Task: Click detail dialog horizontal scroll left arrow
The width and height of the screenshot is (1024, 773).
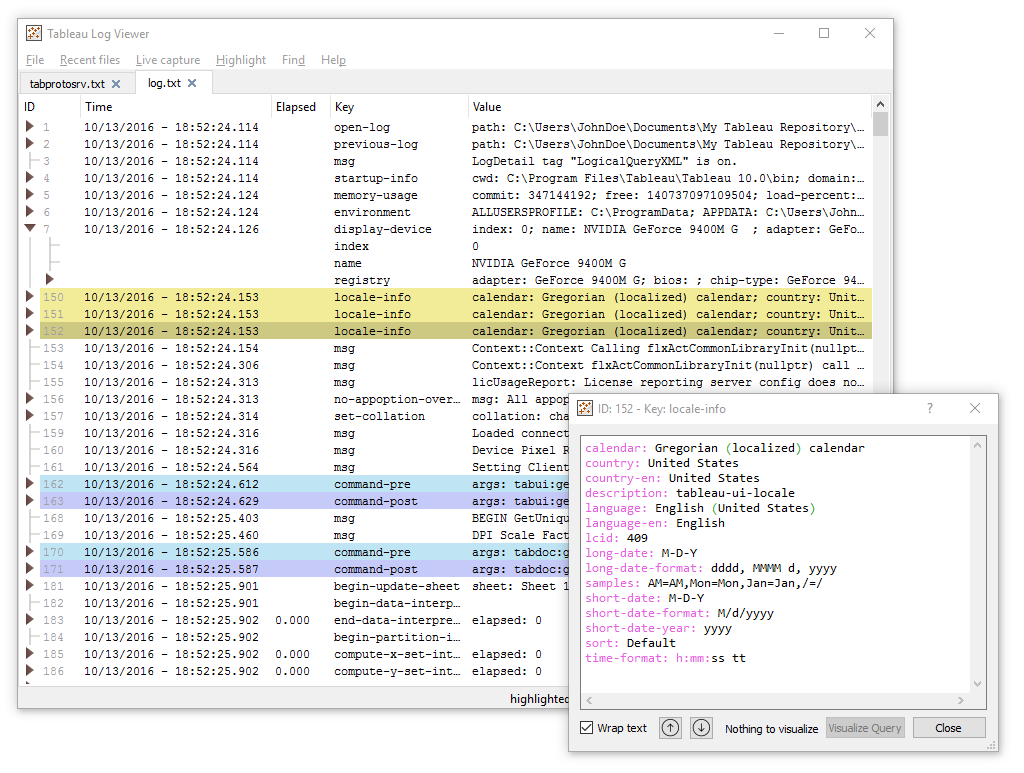Action: click(589, 700)
